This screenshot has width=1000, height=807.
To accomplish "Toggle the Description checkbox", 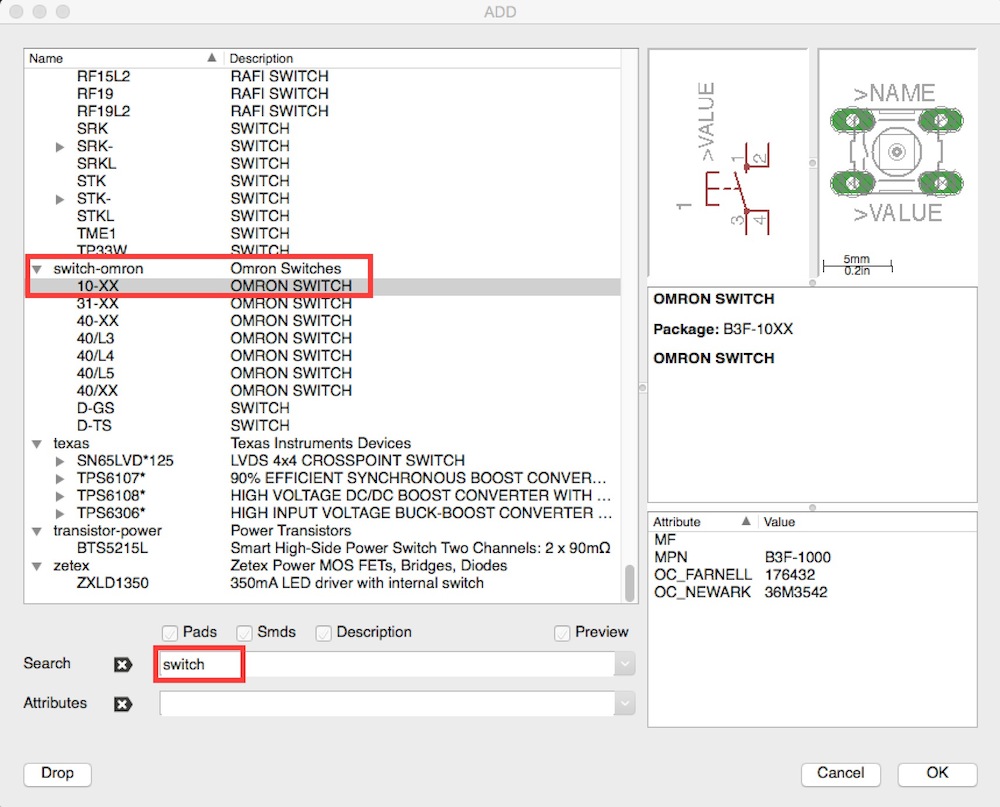I will click(323, 632).
